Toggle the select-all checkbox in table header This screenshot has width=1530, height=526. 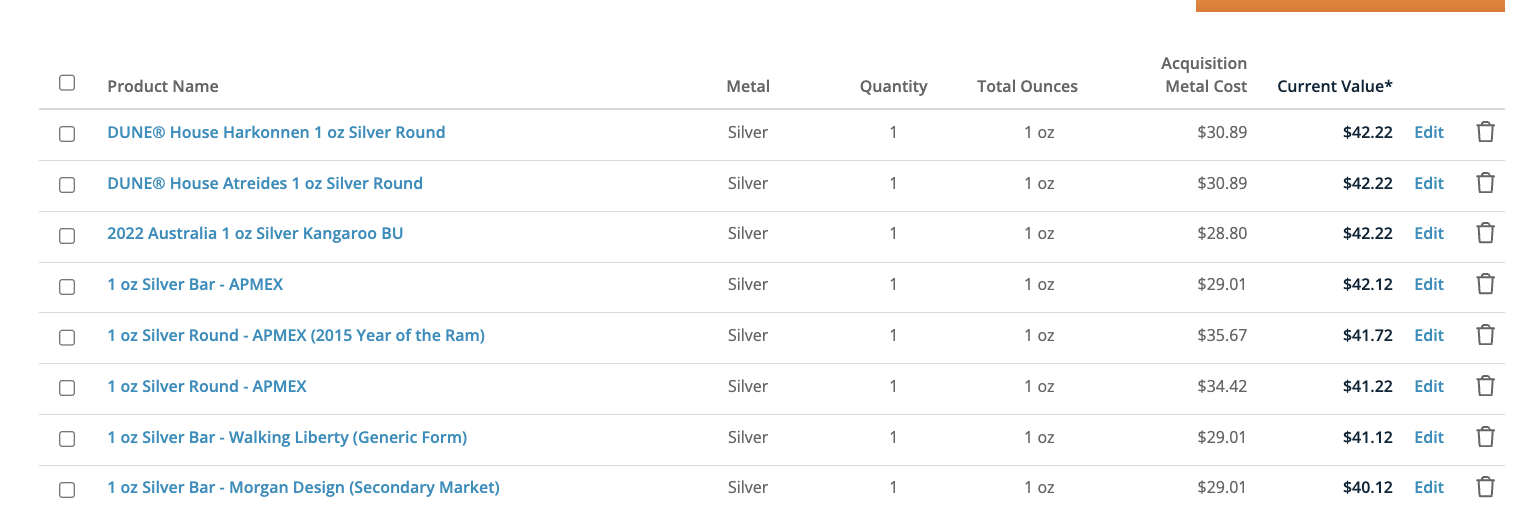(x=67, y=83)
